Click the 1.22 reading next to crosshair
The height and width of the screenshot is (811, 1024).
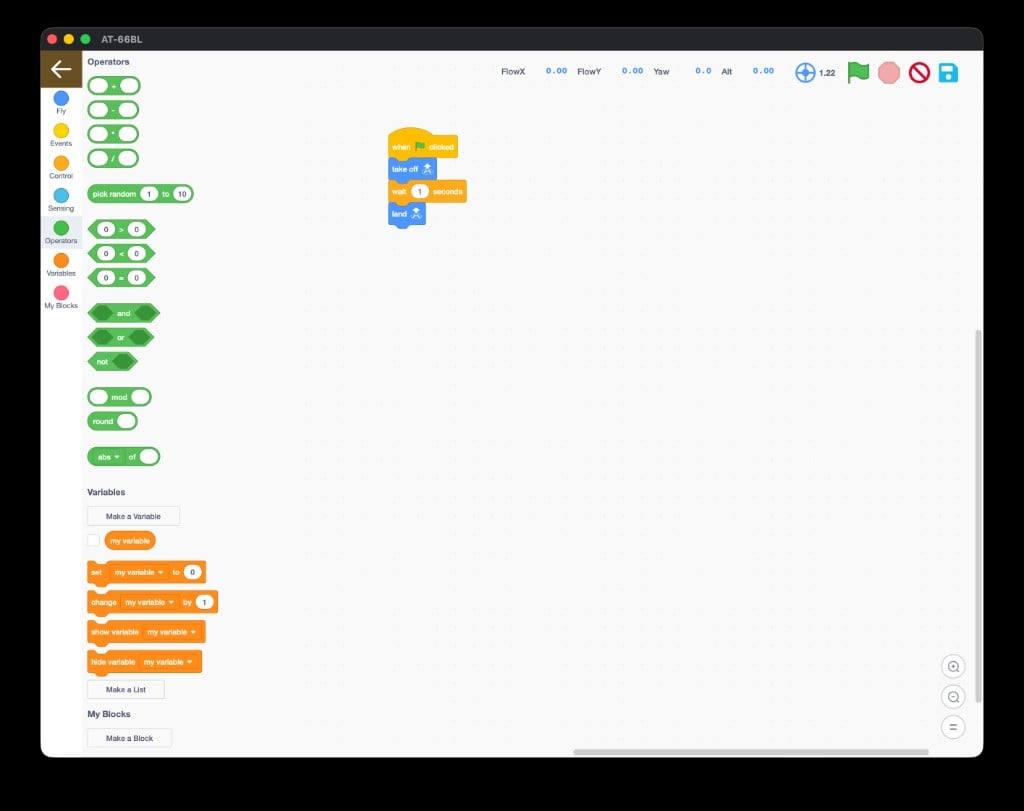click(827, 73)
